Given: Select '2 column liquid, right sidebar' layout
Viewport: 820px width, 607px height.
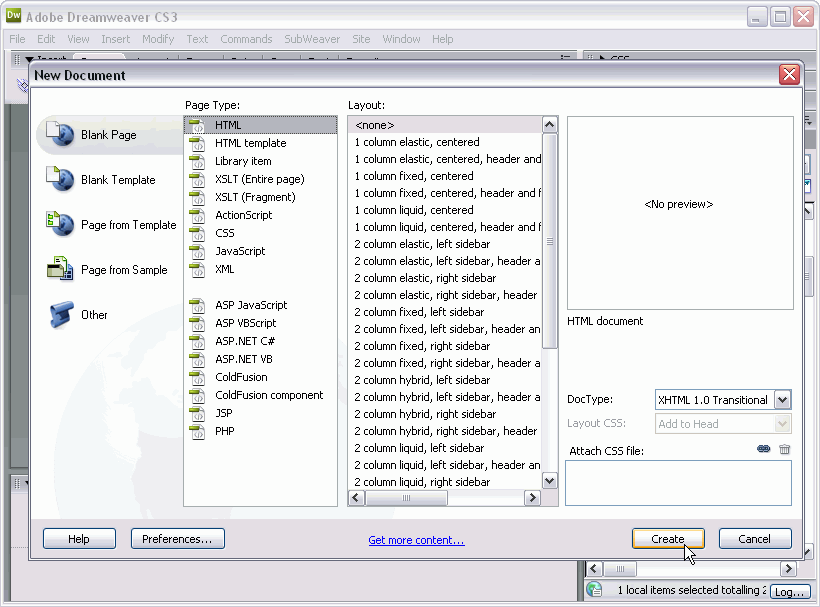Looking at the screenshot, I should click(445, 482).
